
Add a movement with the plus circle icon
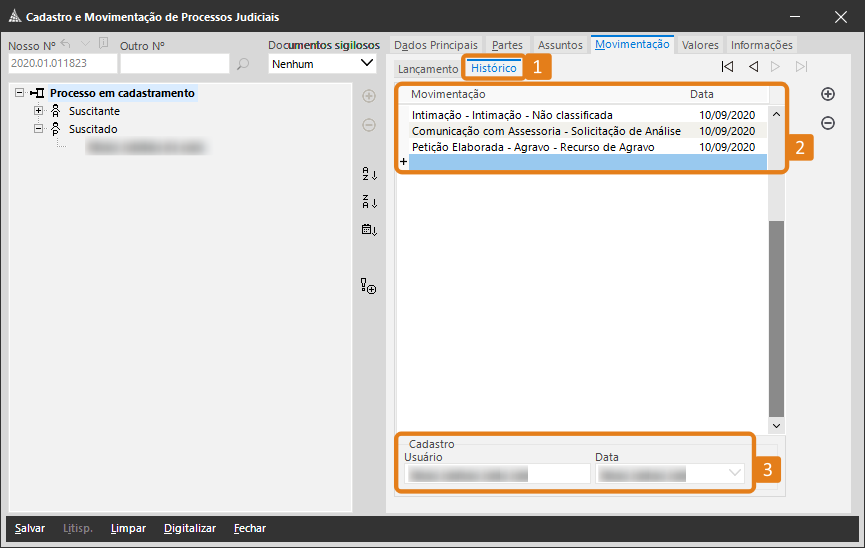click(828, 94)
